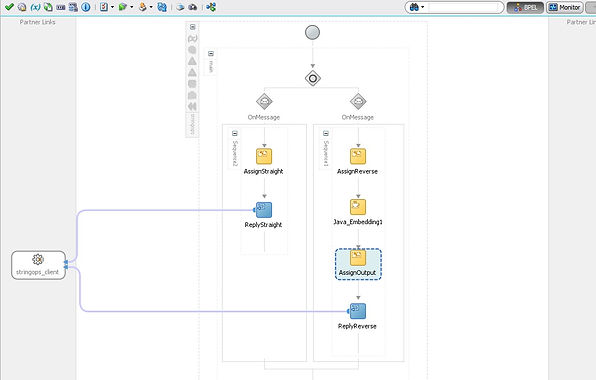This screenshot has height=380, width=596.
Task: Open the binoculars search options dropdown
Action: (x=423, y=7)
